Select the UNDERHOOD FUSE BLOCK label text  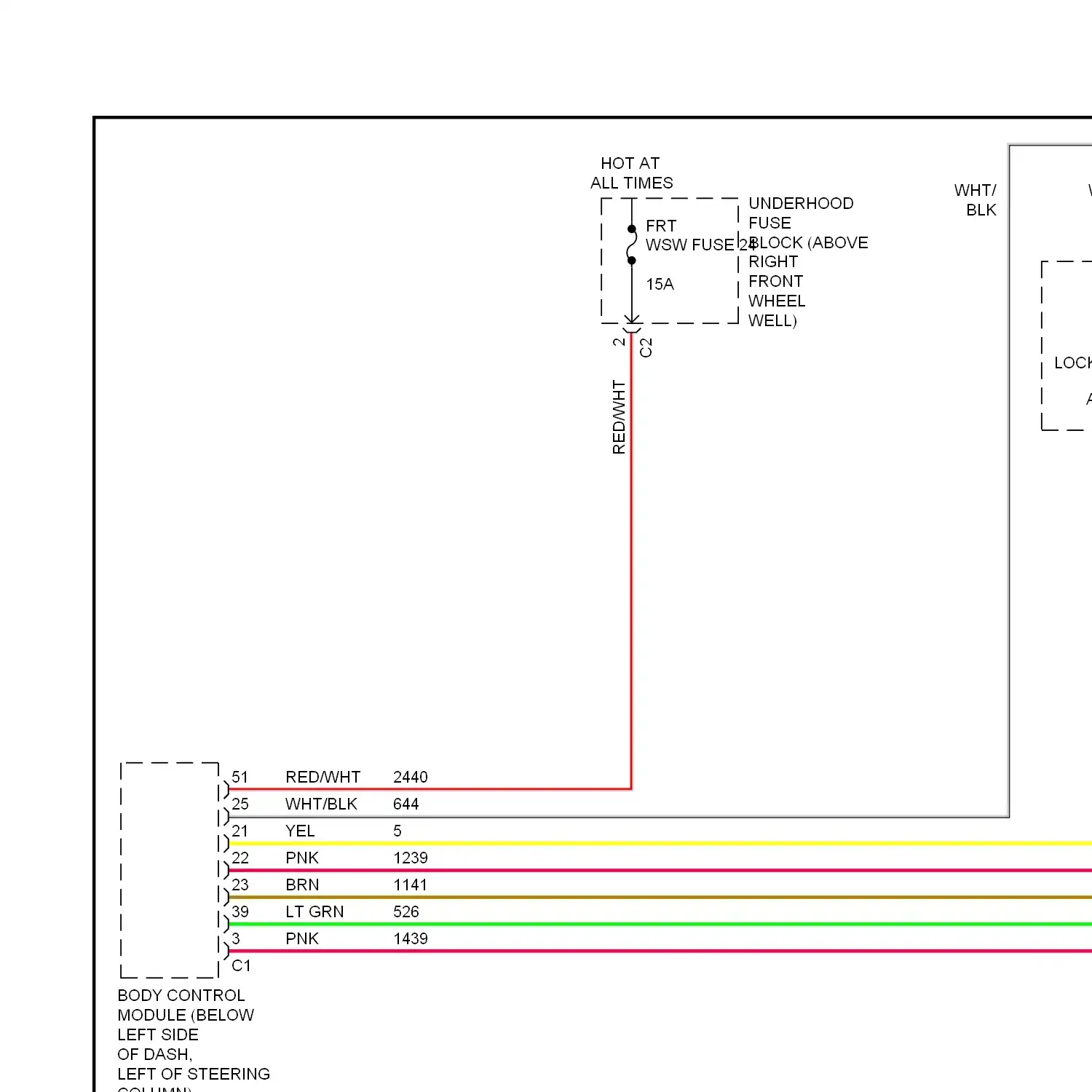tap(808, 262)
